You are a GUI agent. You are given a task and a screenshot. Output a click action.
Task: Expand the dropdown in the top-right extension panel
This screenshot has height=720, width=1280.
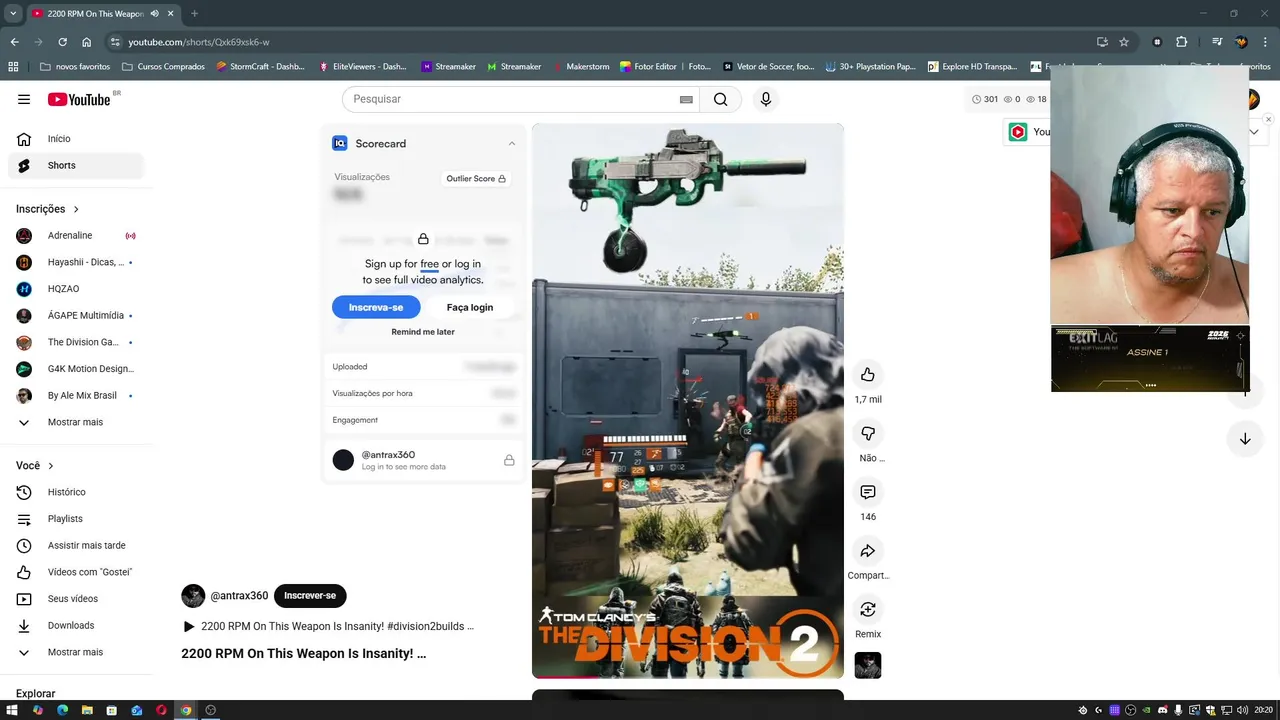[x=1254, y=132]
